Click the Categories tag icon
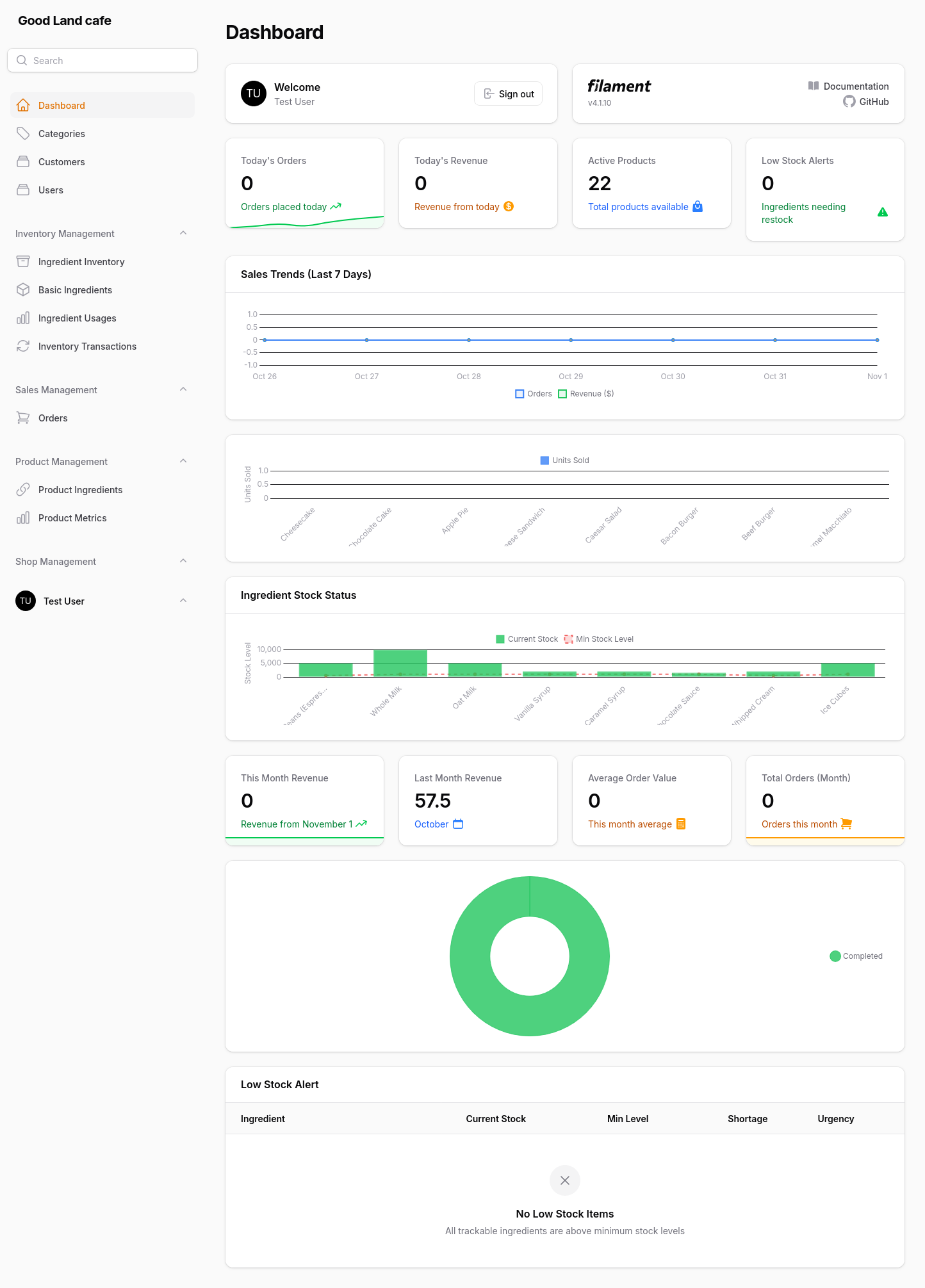The image size is (925, 1288). tap(23, 133)
